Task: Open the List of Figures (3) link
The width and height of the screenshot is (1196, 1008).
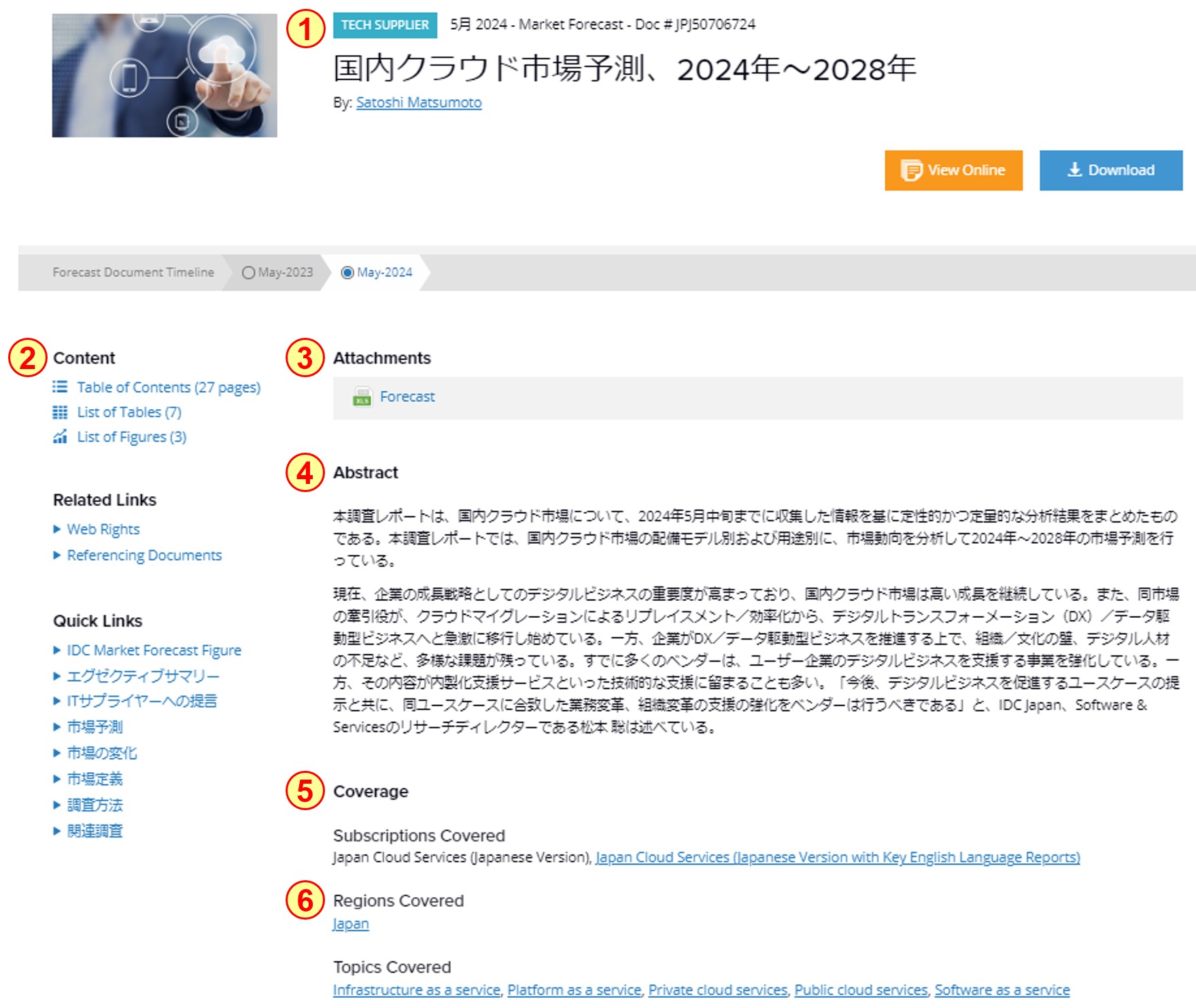Action: pyautogui.click(x=132, y=437)
